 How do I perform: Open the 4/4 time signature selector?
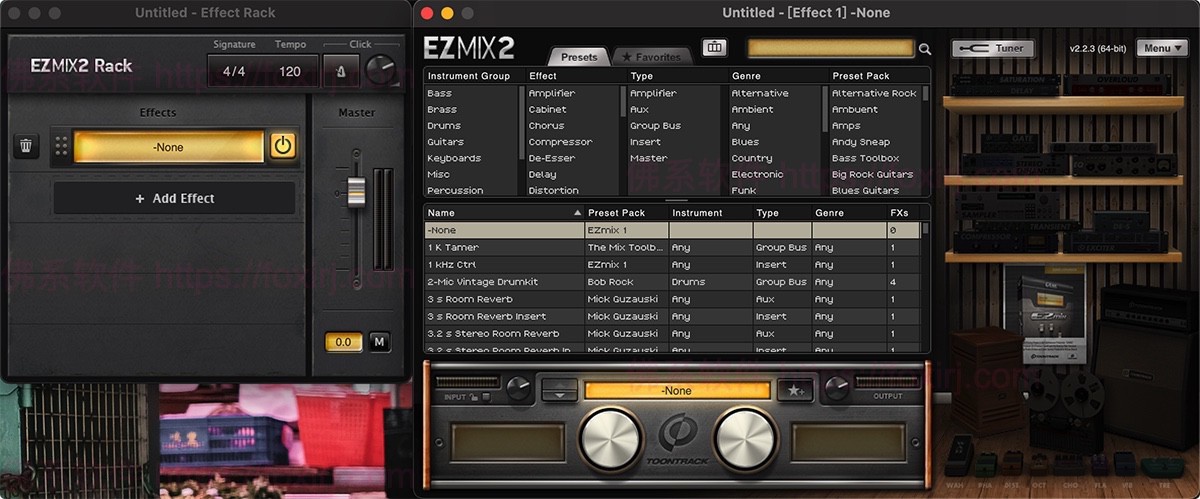click(234, 72)
